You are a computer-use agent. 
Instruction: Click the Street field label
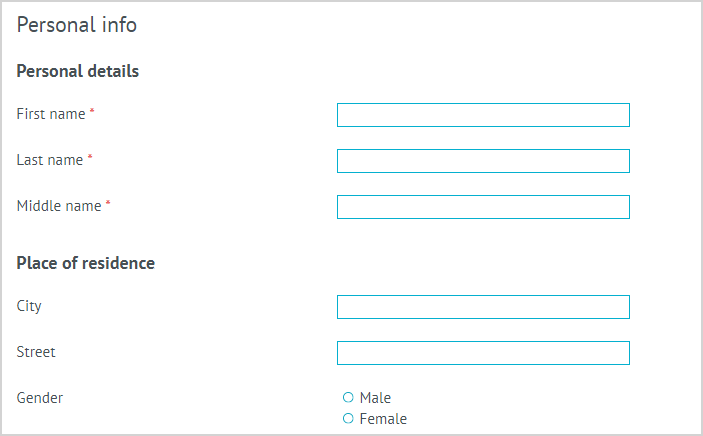pos(36,352)
